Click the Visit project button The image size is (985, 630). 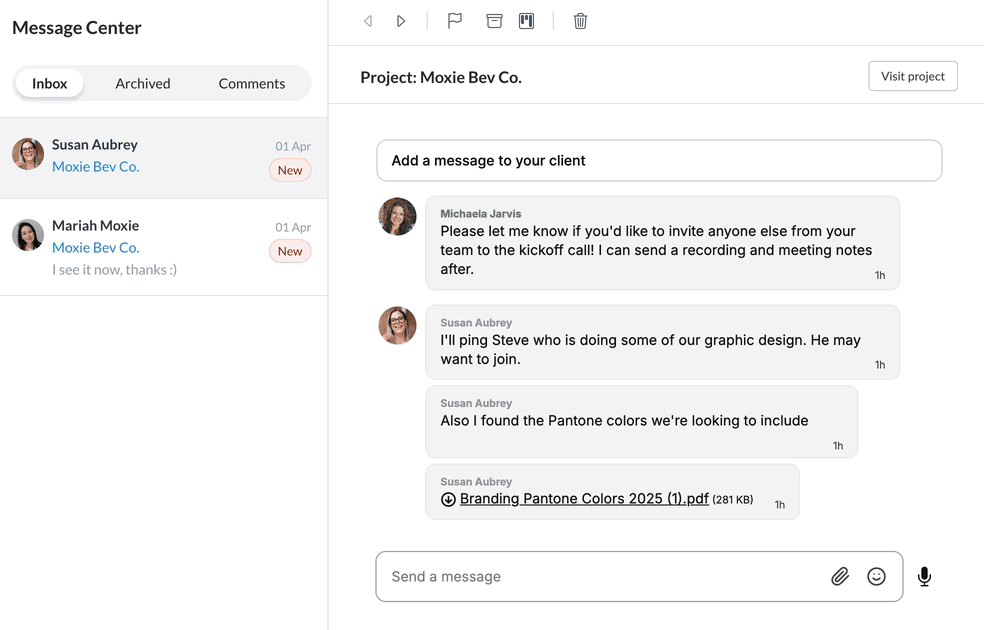[913, 77]
